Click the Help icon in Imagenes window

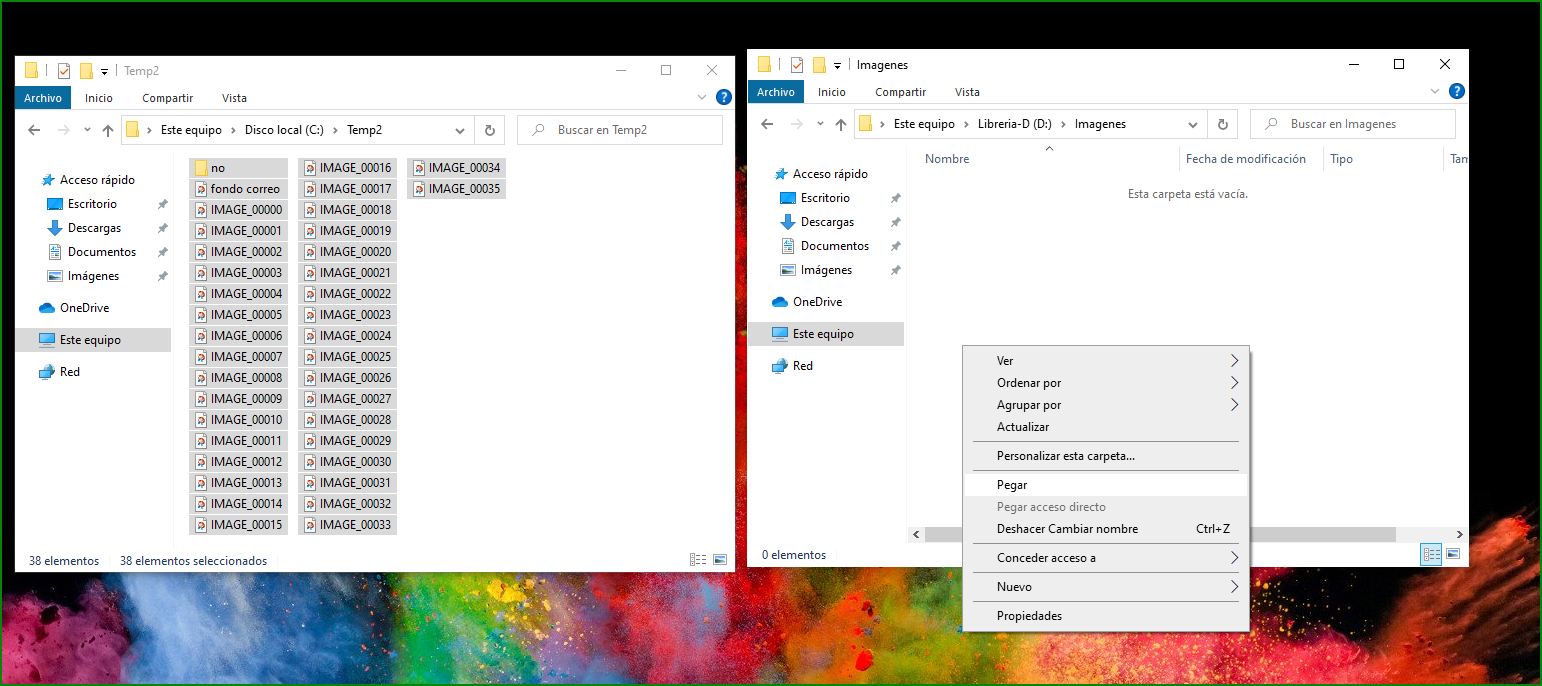[1457, 92]
